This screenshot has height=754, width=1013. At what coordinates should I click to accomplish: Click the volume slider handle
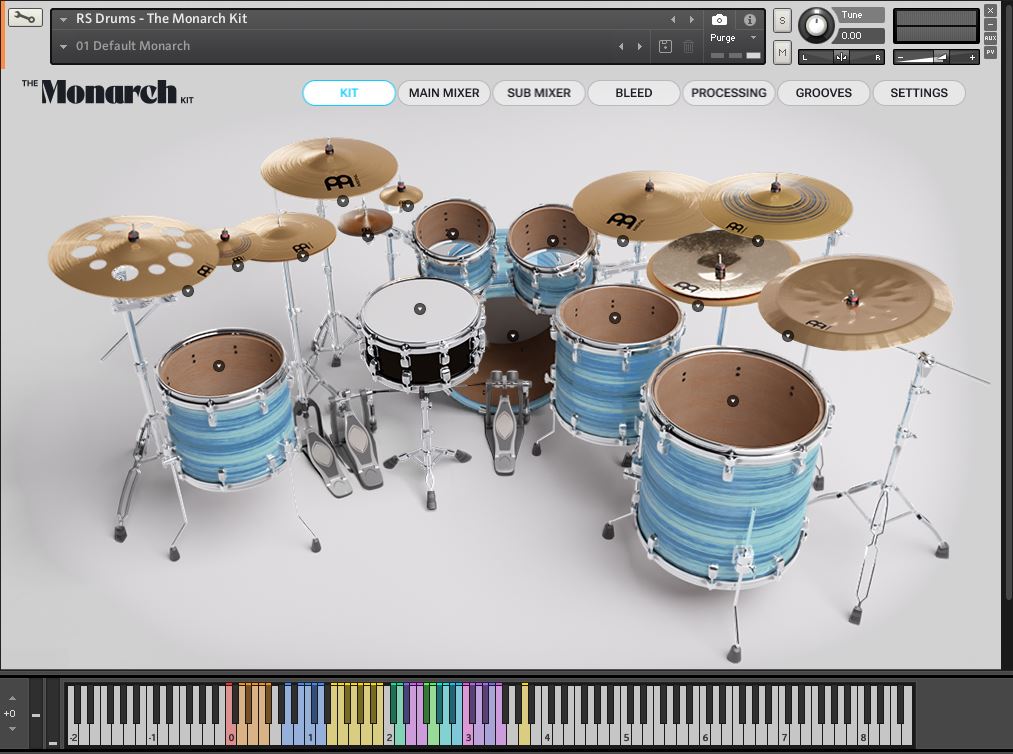tap(941, 58)
